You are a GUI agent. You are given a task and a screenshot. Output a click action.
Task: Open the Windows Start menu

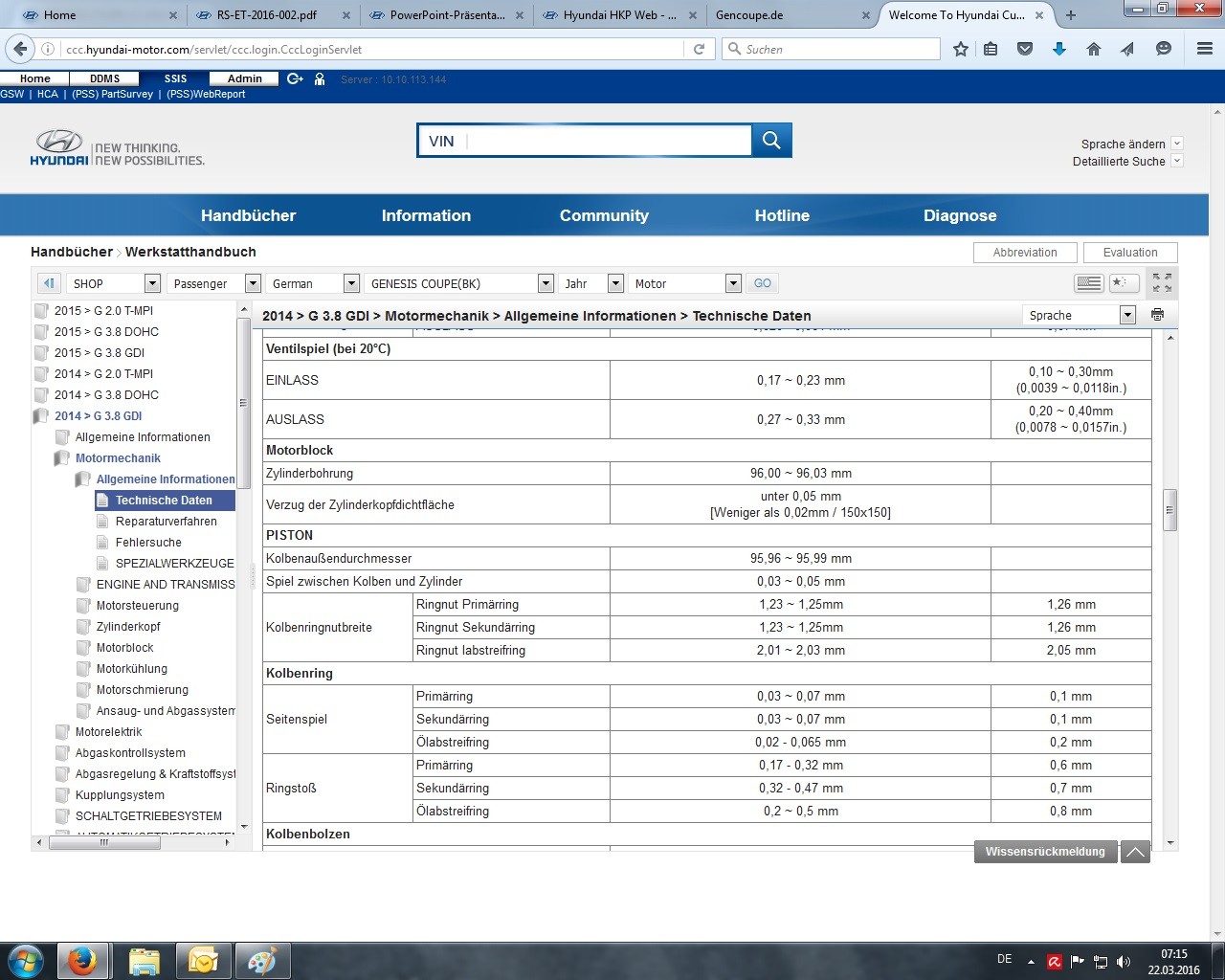click(x=25, y=960)
